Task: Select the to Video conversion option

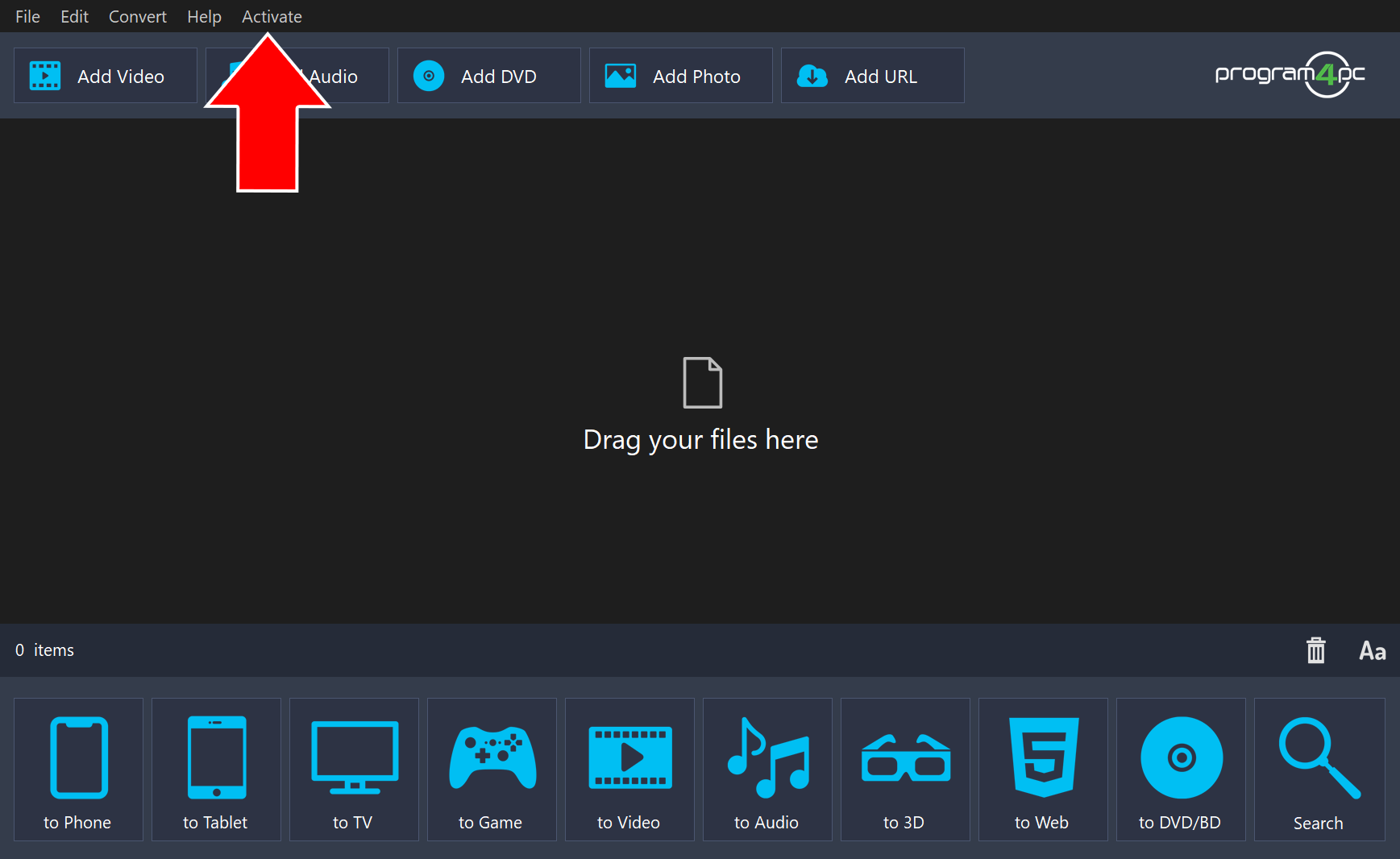Action: [x=629, y=770]
